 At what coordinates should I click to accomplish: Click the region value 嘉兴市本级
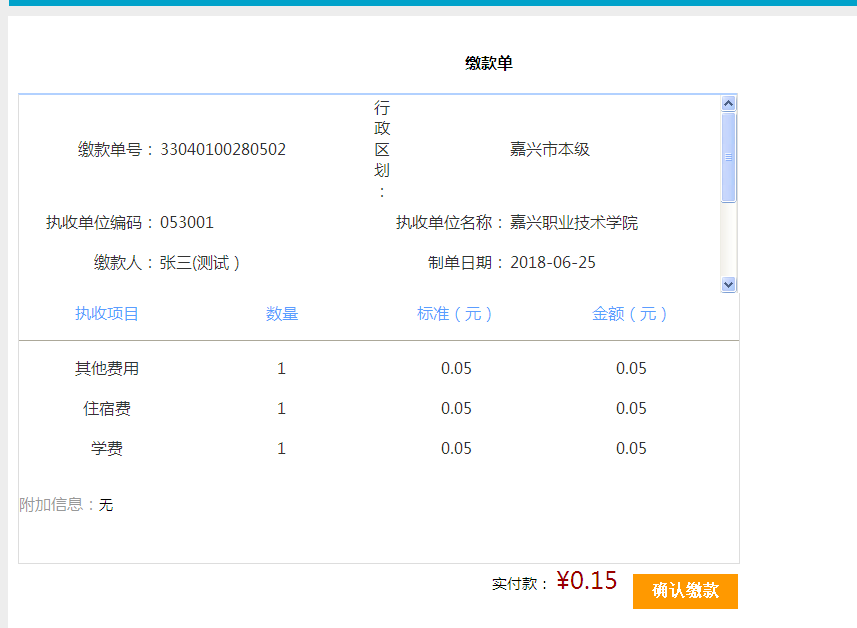pyautogui.click(x=550, y=150)
